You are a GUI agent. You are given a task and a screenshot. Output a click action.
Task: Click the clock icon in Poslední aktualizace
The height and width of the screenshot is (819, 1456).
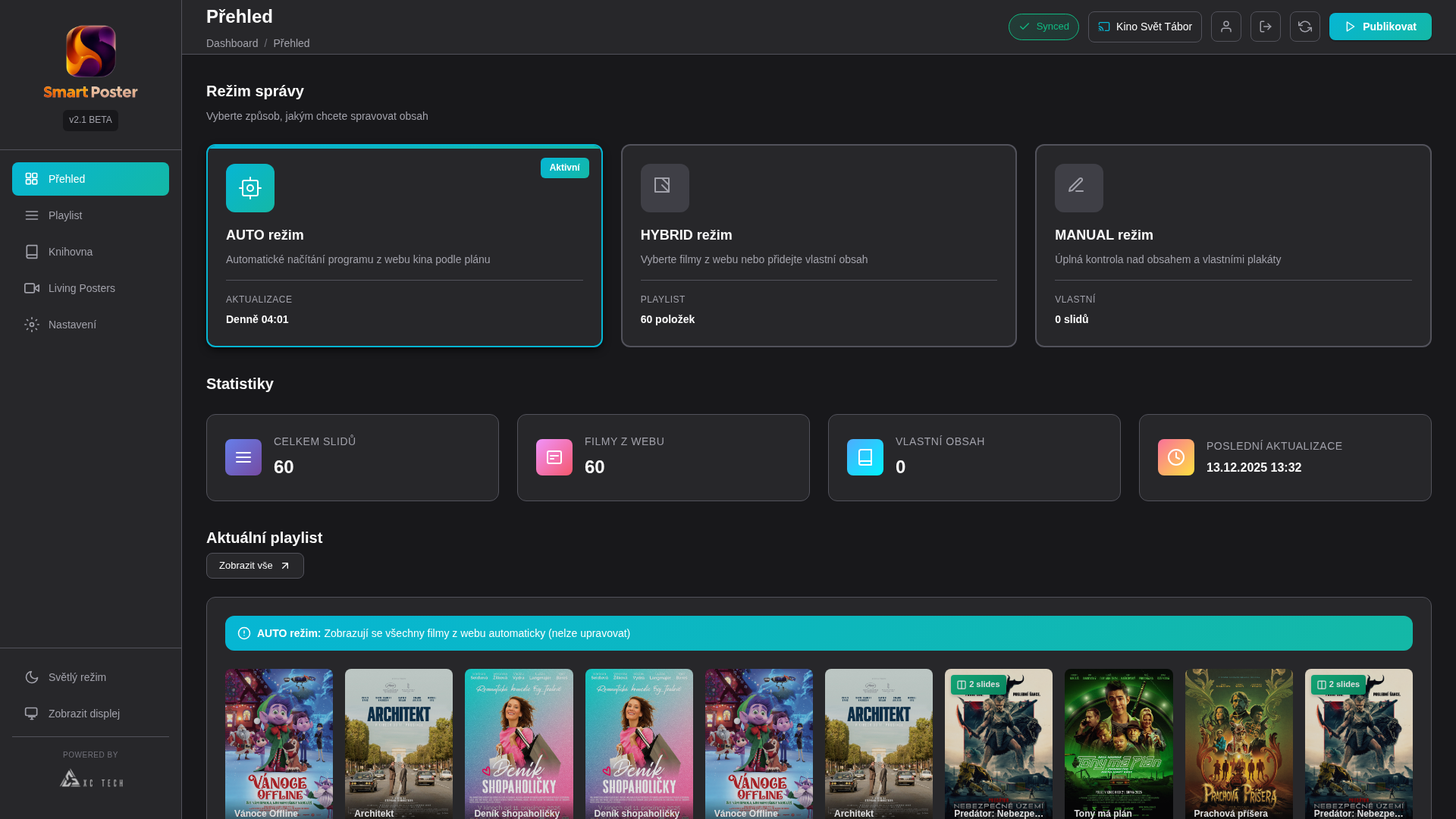point(1175,457)
